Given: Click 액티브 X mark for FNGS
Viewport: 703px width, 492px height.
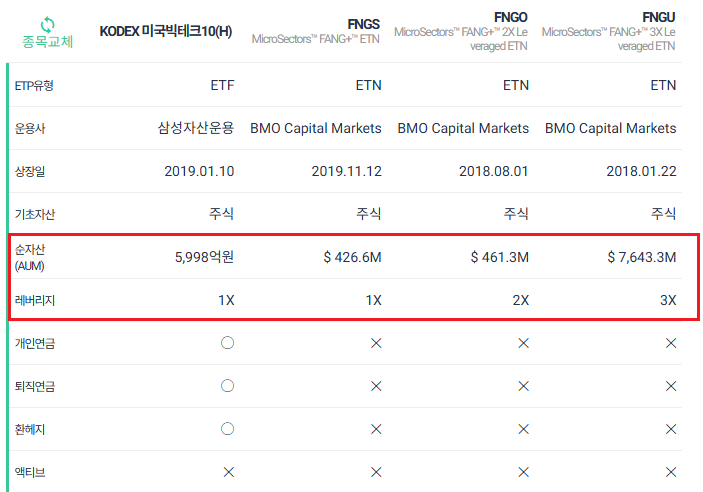Looking at the screenshot, I should (376, 472).
